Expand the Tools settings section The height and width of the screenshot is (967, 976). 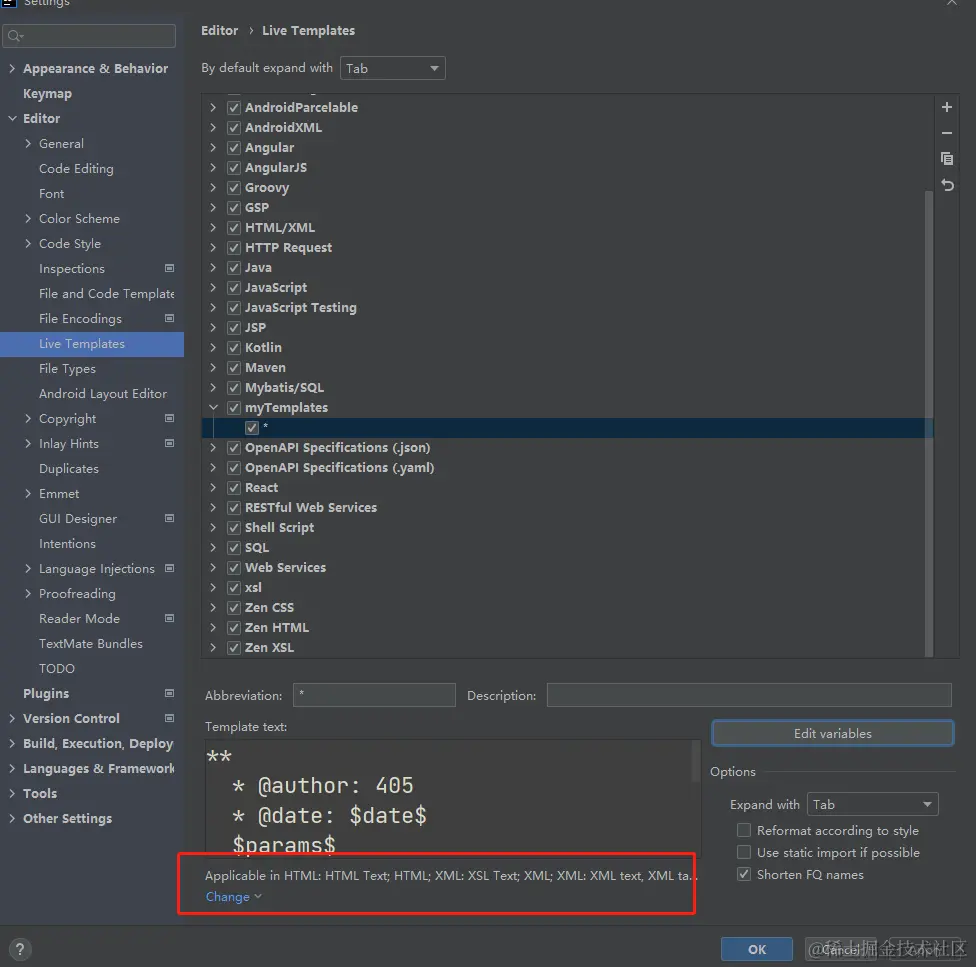coord(12,793)
